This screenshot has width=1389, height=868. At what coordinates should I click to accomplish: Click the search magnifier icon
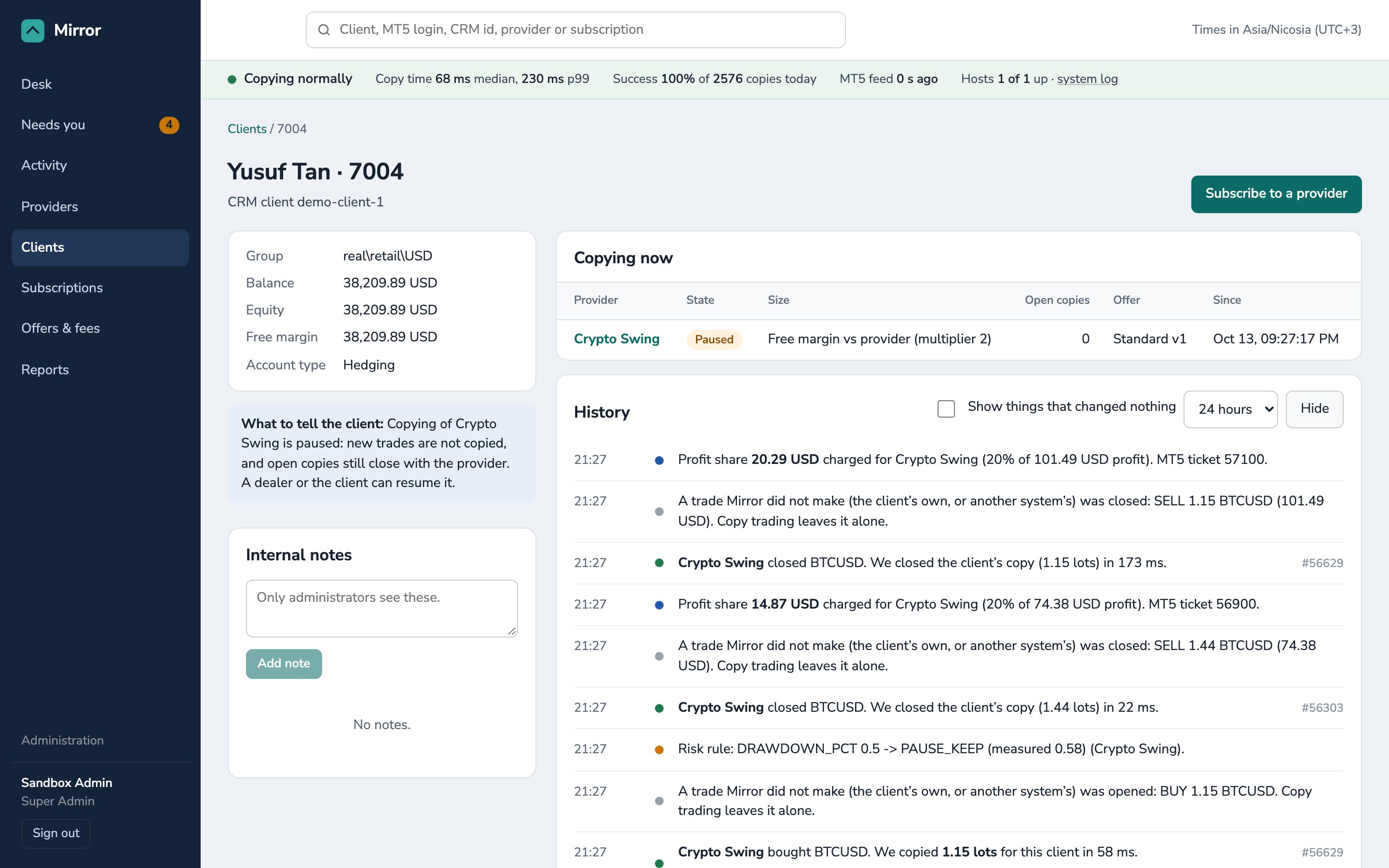click(x=324, y=30)
